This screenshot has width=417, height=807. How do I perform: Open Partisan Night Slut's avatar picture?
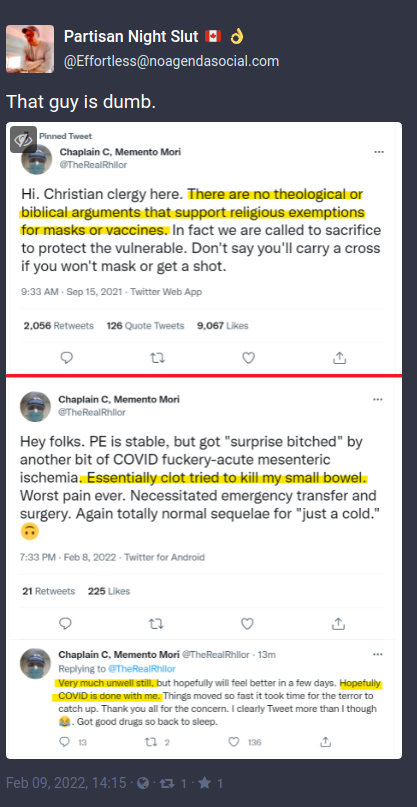pos(30,49)
